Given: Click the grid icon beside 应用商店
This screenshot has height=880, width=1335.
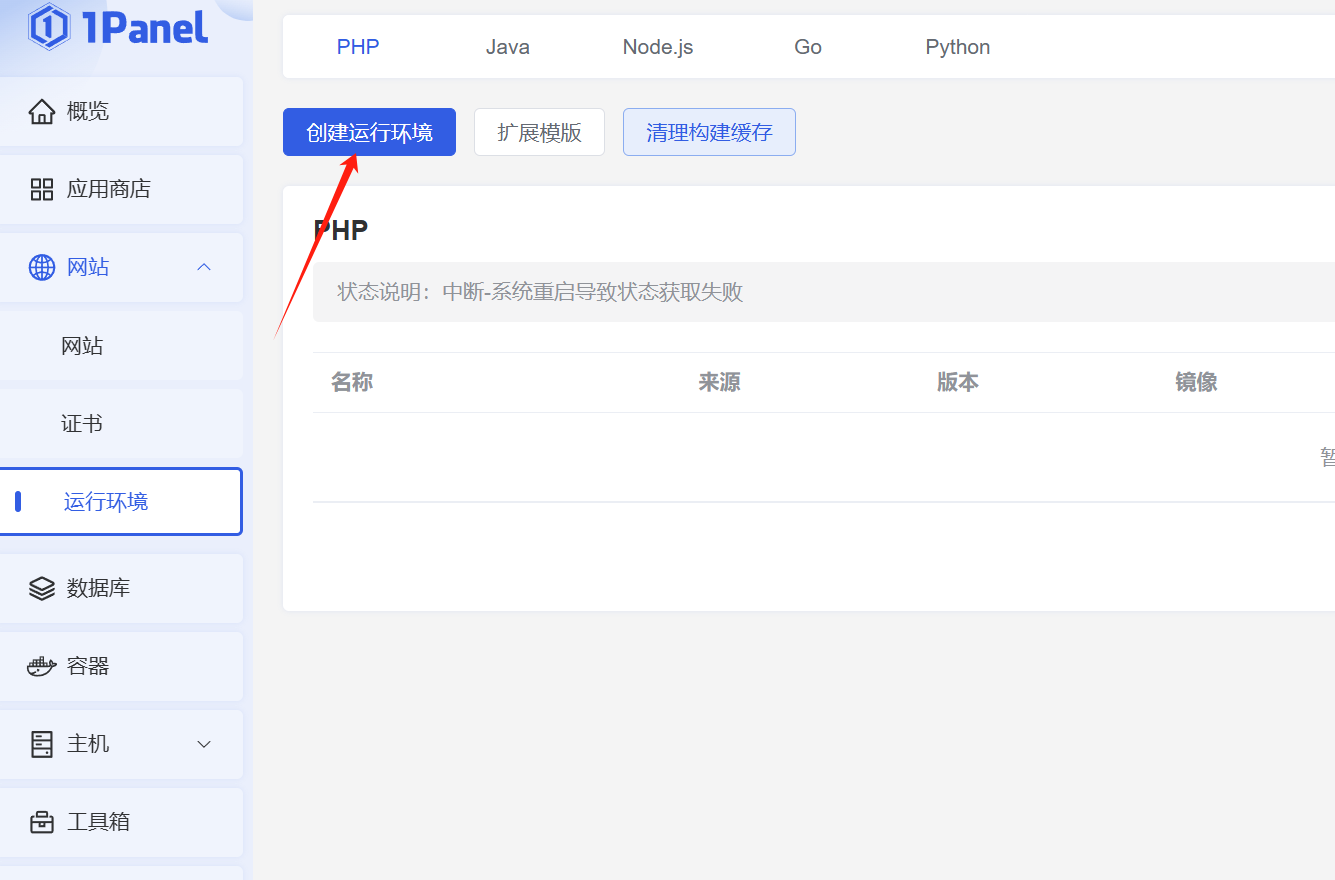Looking at the screenshot, I should point(42,189).
